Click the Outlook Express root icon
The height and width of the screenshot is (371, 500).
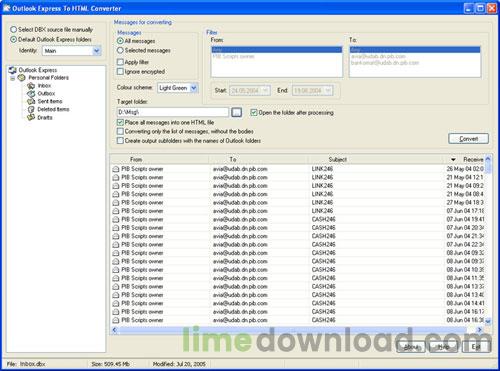coord(13,70)
